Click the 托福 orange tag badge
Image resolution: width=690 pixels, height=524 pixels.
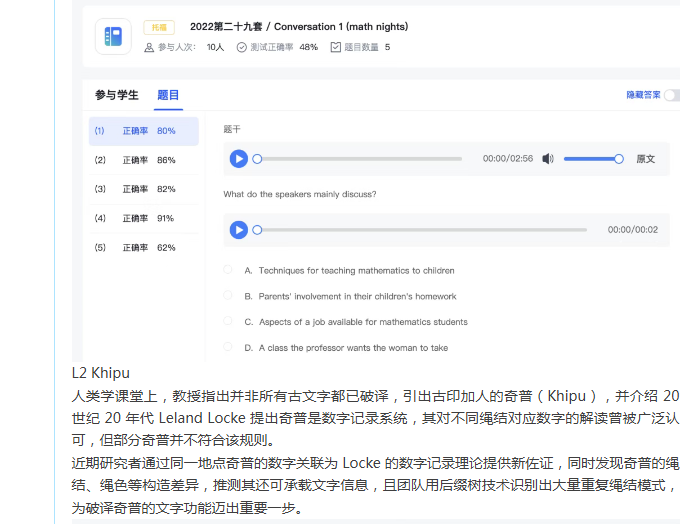click(158, 27)
